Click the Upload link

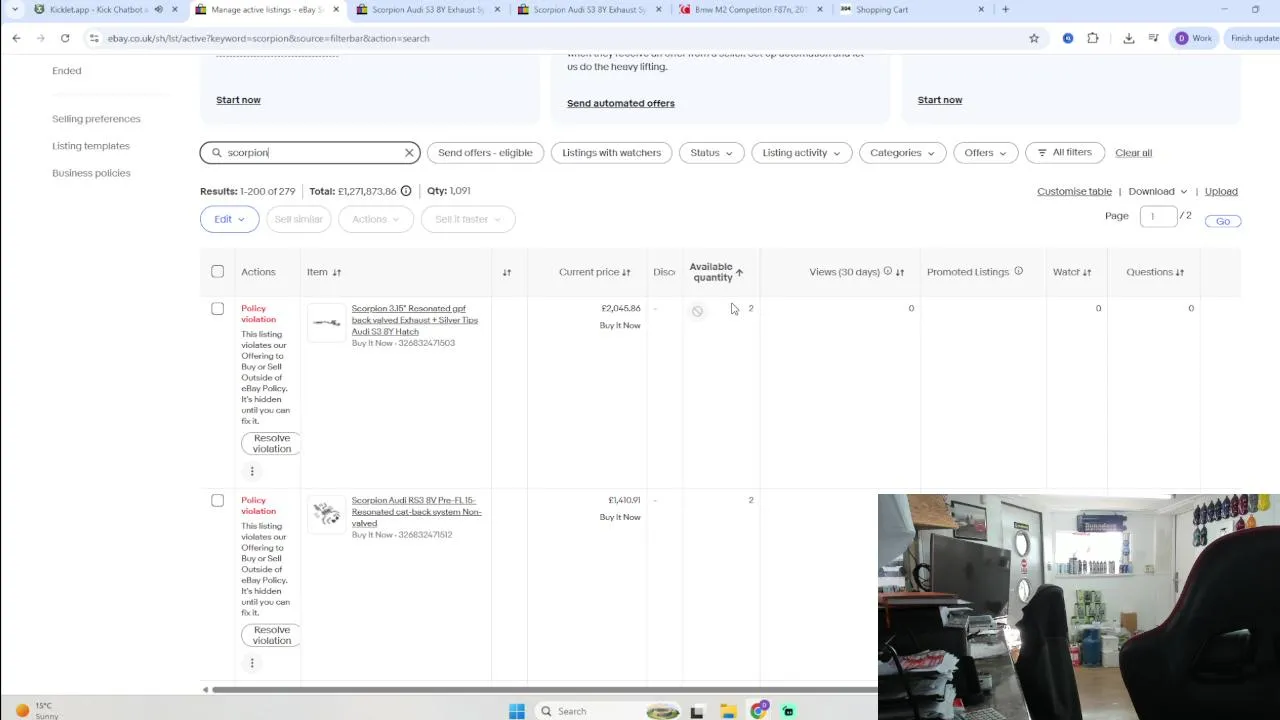(x=1221, y=191)
